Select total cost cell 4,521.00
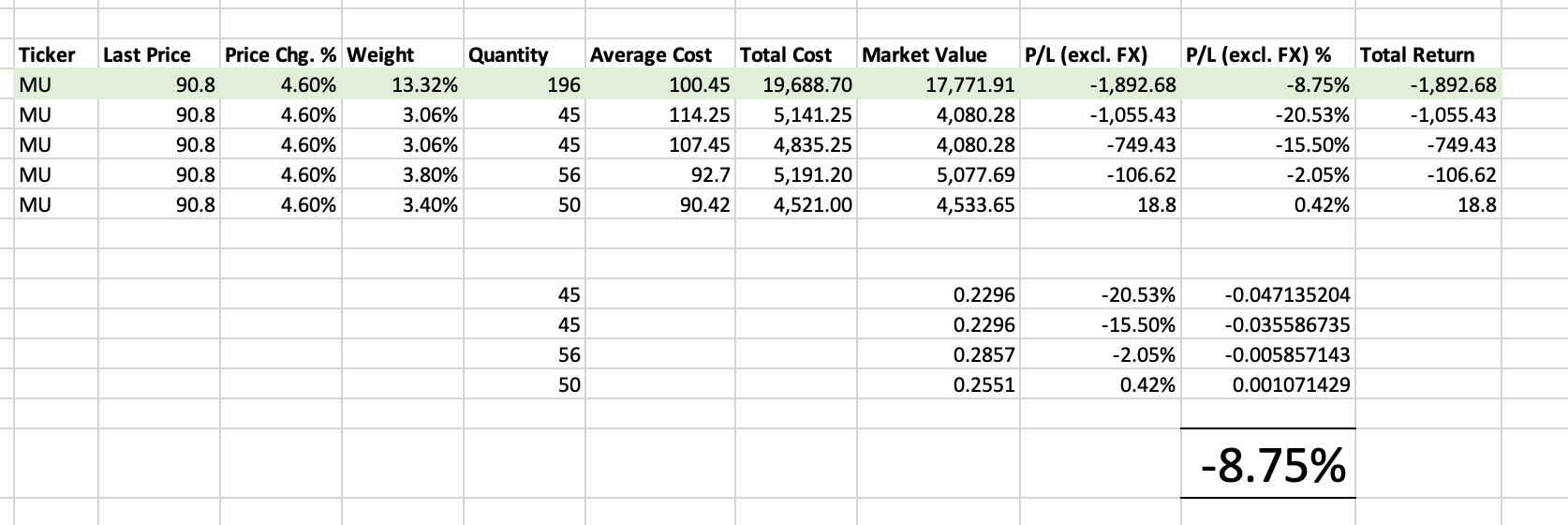1568x525 pixels. pos(796,205)
